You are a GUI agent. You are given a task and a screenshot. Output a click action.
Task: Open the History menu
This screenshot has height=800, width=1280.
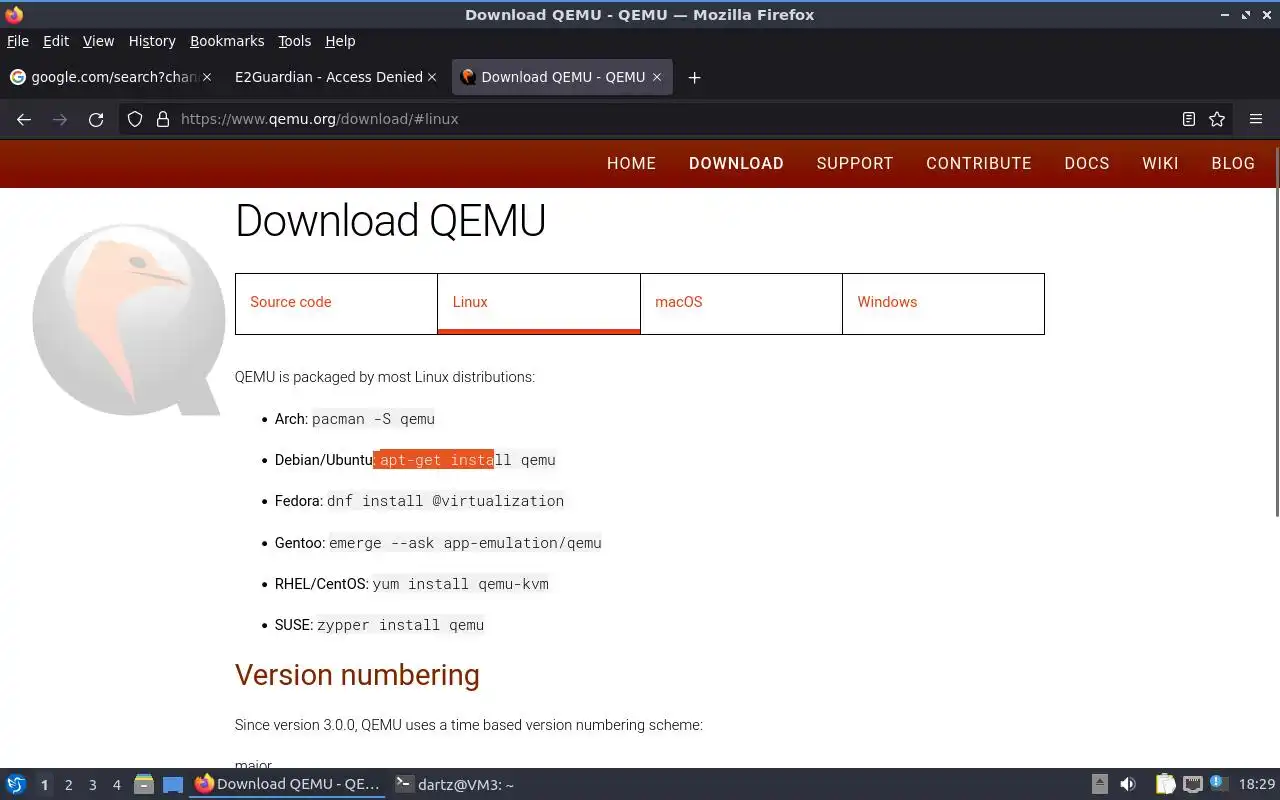pos(152,41)
